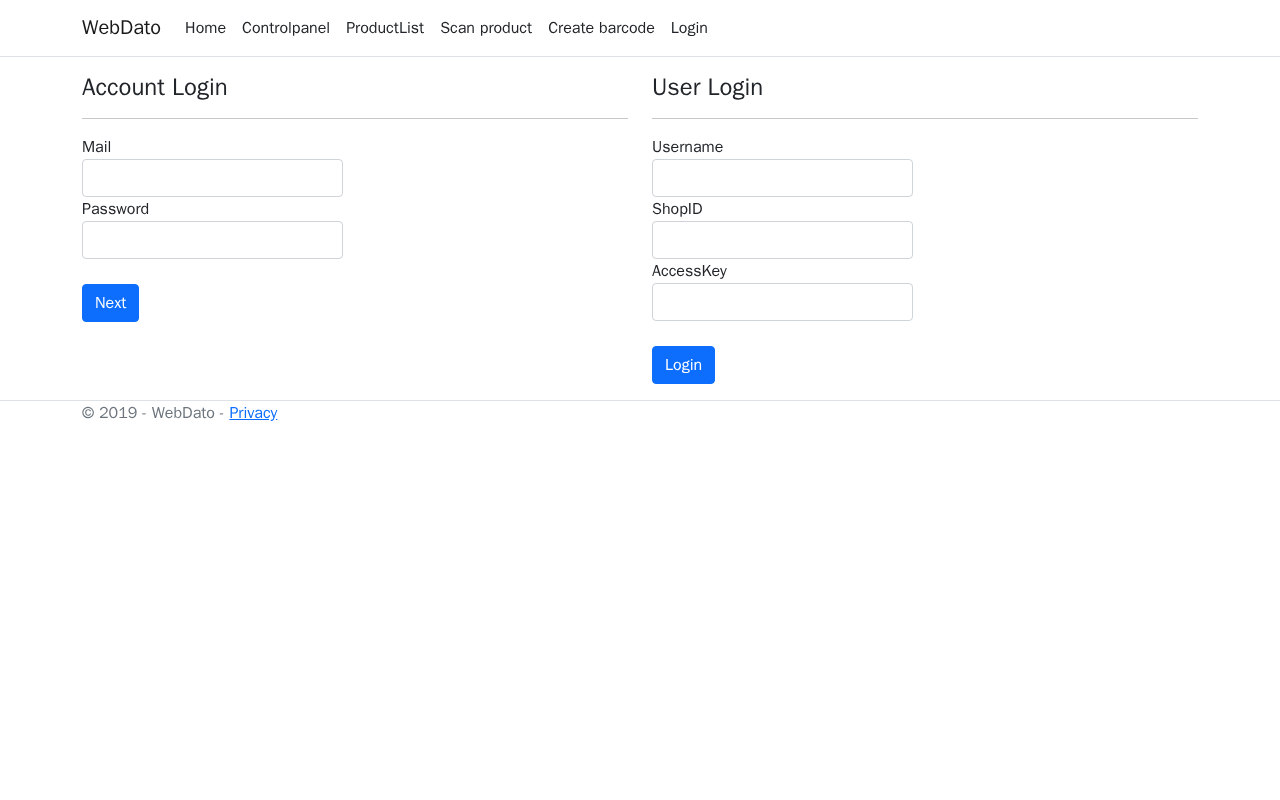Click into the Account Login Password field
Screen dimensions: 1280x800
212,240
